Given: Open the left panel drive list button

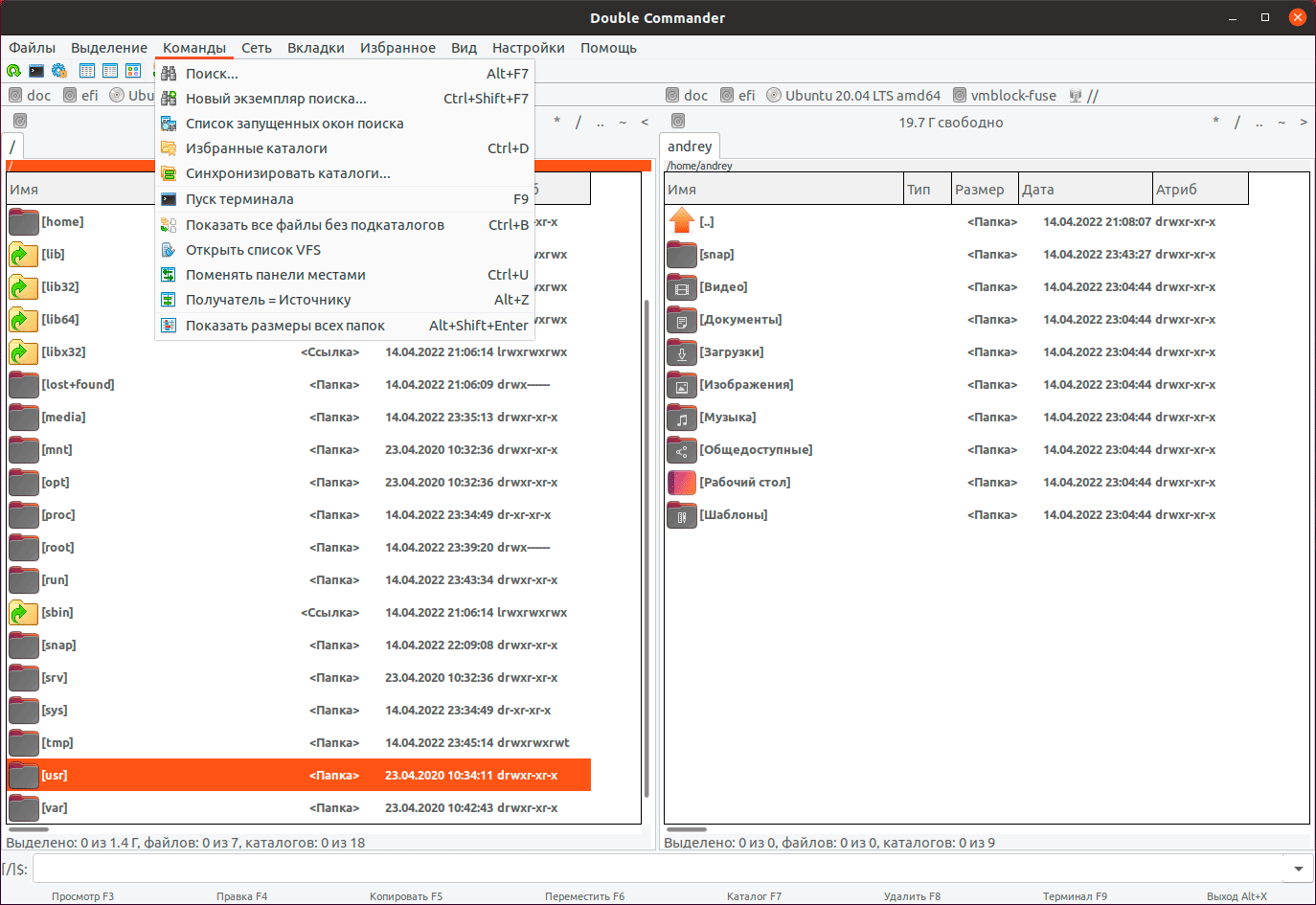Looking at the screenshot, I should click(x=20, y=122).
